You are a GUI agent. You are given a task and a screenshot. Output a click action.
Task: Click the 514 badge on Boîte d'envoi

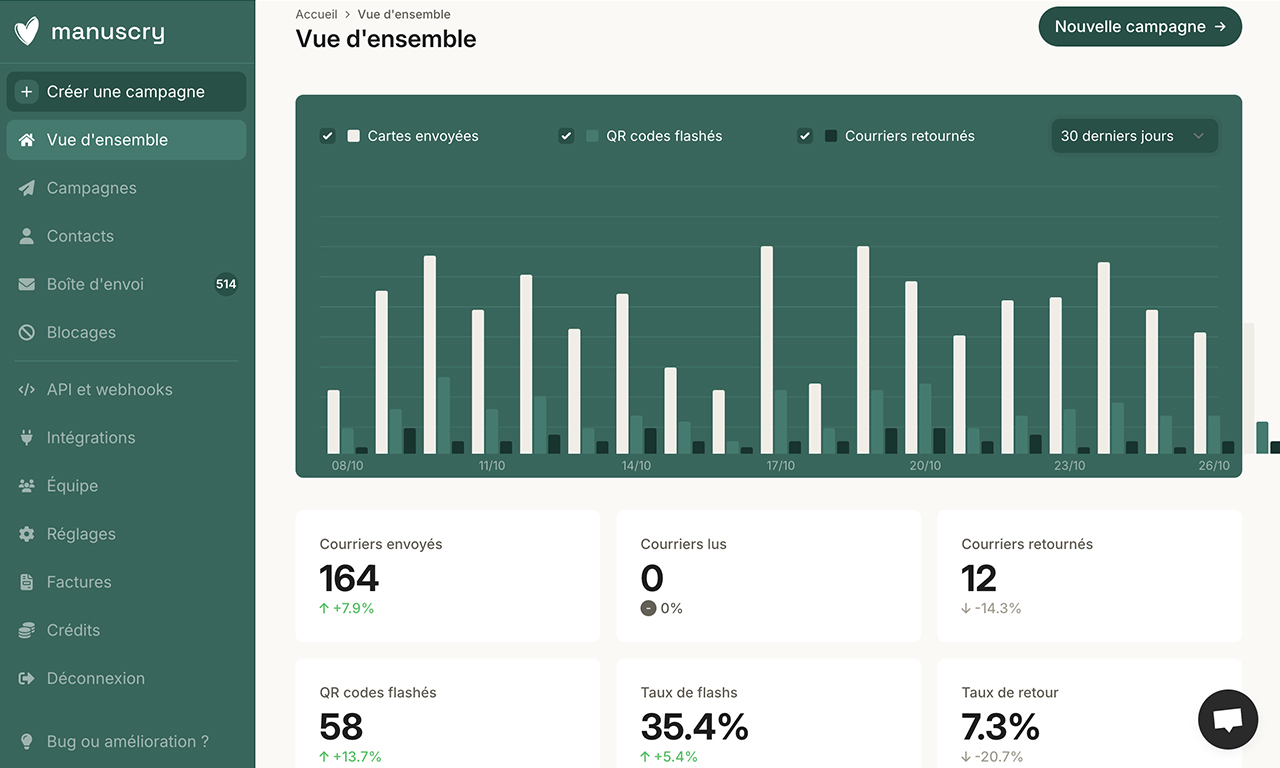point(226,284)
